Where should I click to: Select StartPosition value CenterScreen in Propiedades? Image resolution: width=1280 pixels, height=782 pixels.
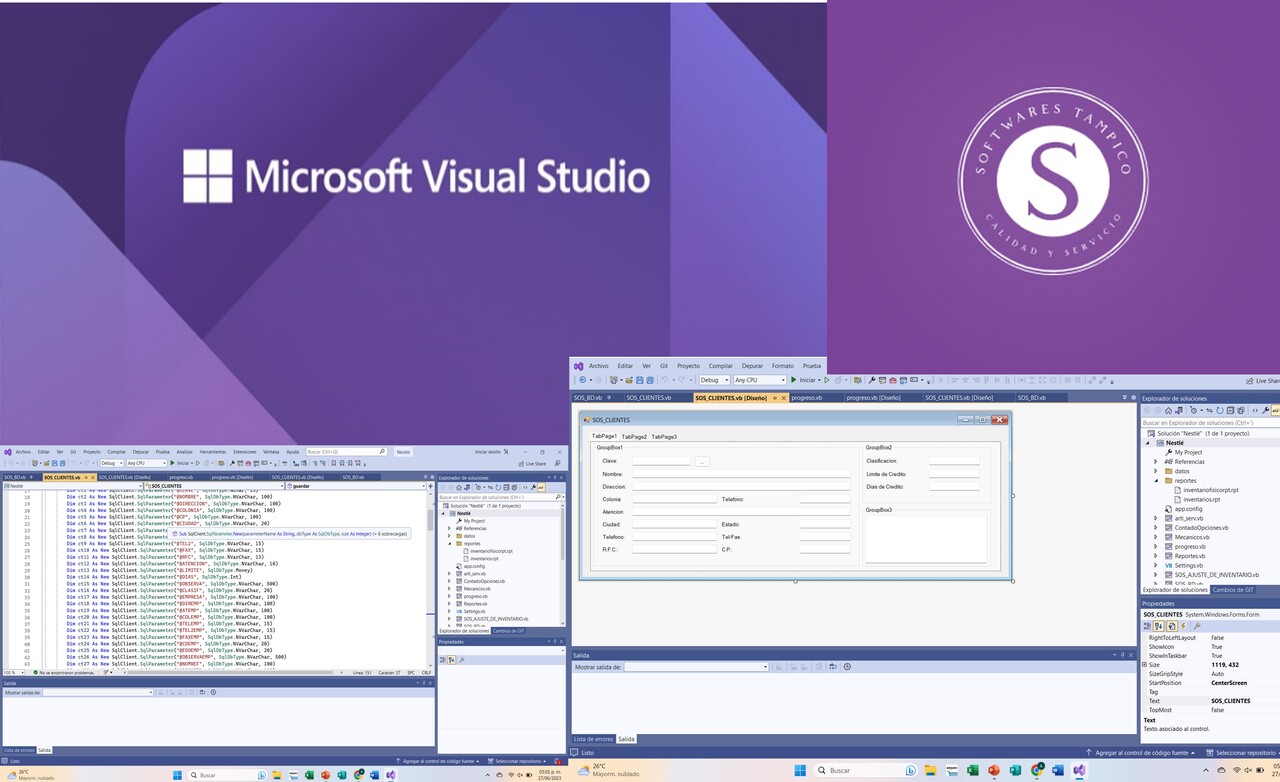tap(1230, 683)
